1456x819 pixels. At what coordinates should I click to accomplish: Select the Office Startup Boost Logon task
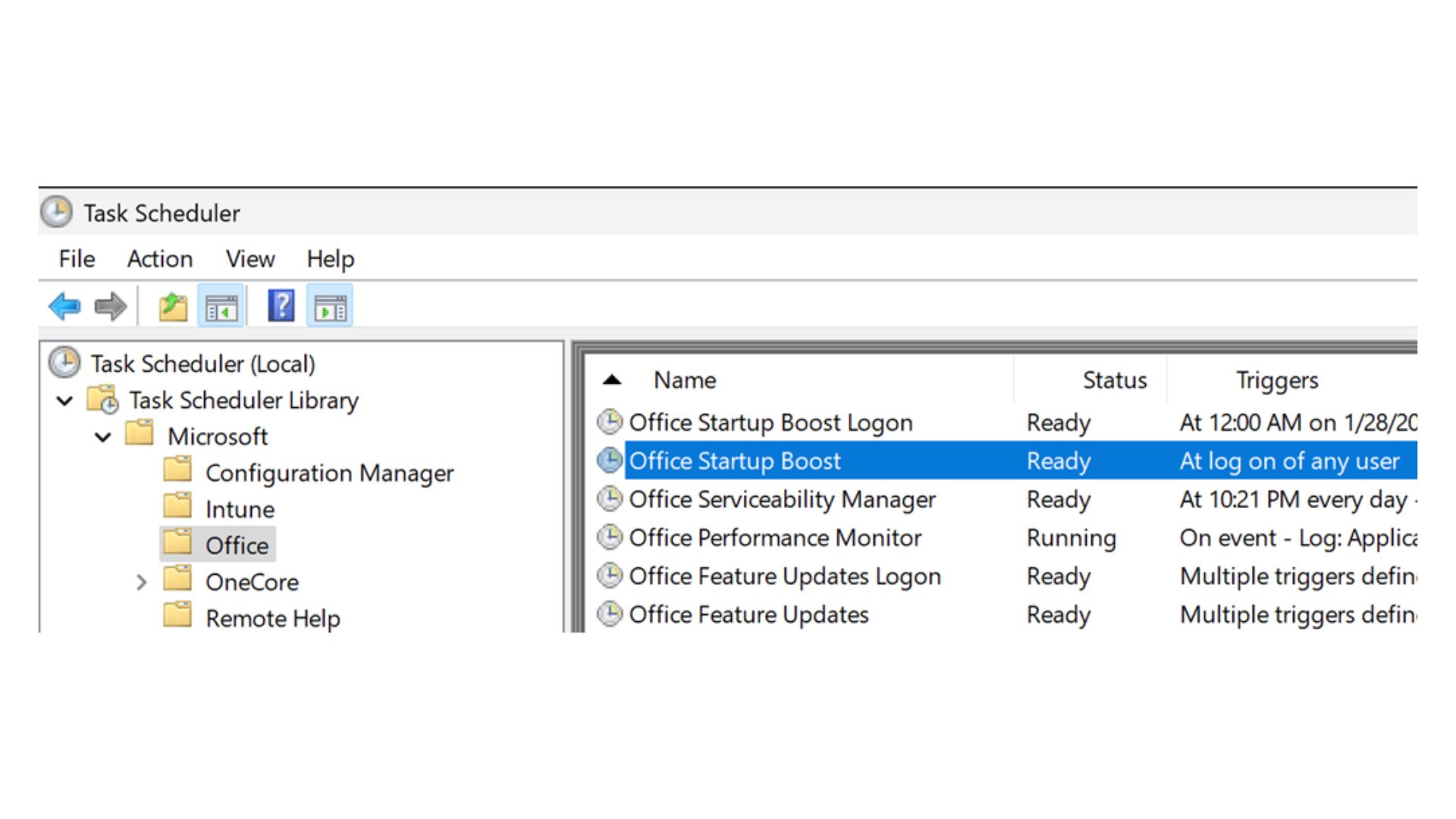770,422
